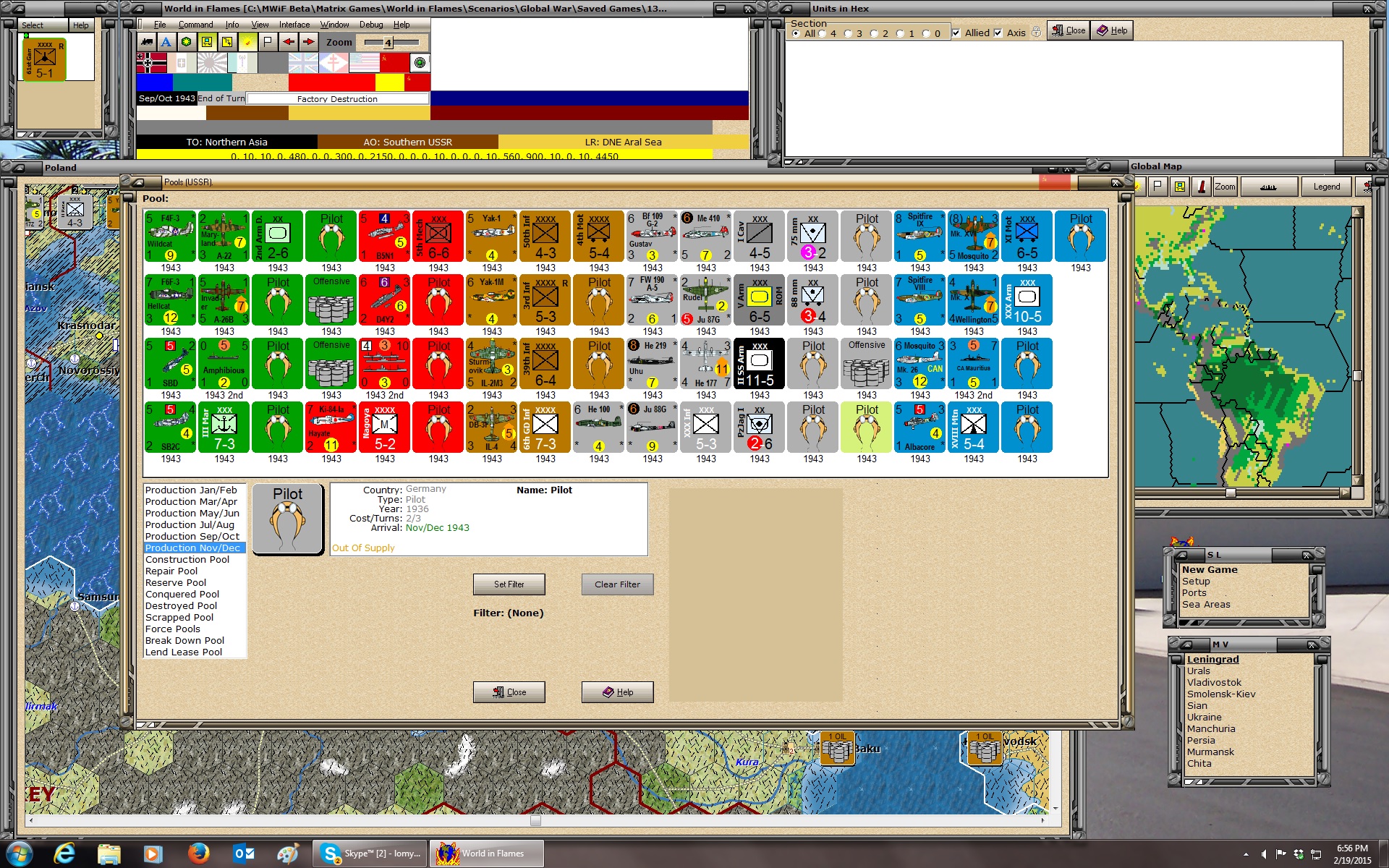Screen dimensions: 1389x868
Task: Click the Zoom slider handle in main toolbar
Action: [388, 43]
